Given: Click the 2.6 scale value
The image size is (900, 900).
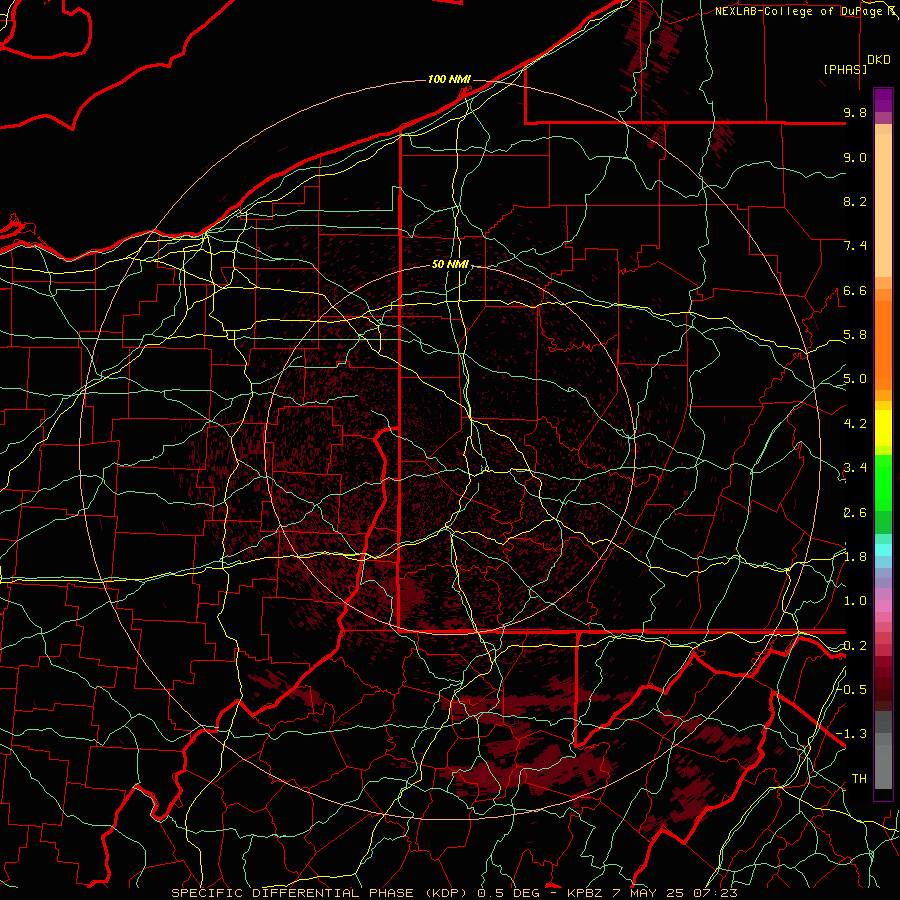Looking at the screenshot, I should click(x=855, y=513).
